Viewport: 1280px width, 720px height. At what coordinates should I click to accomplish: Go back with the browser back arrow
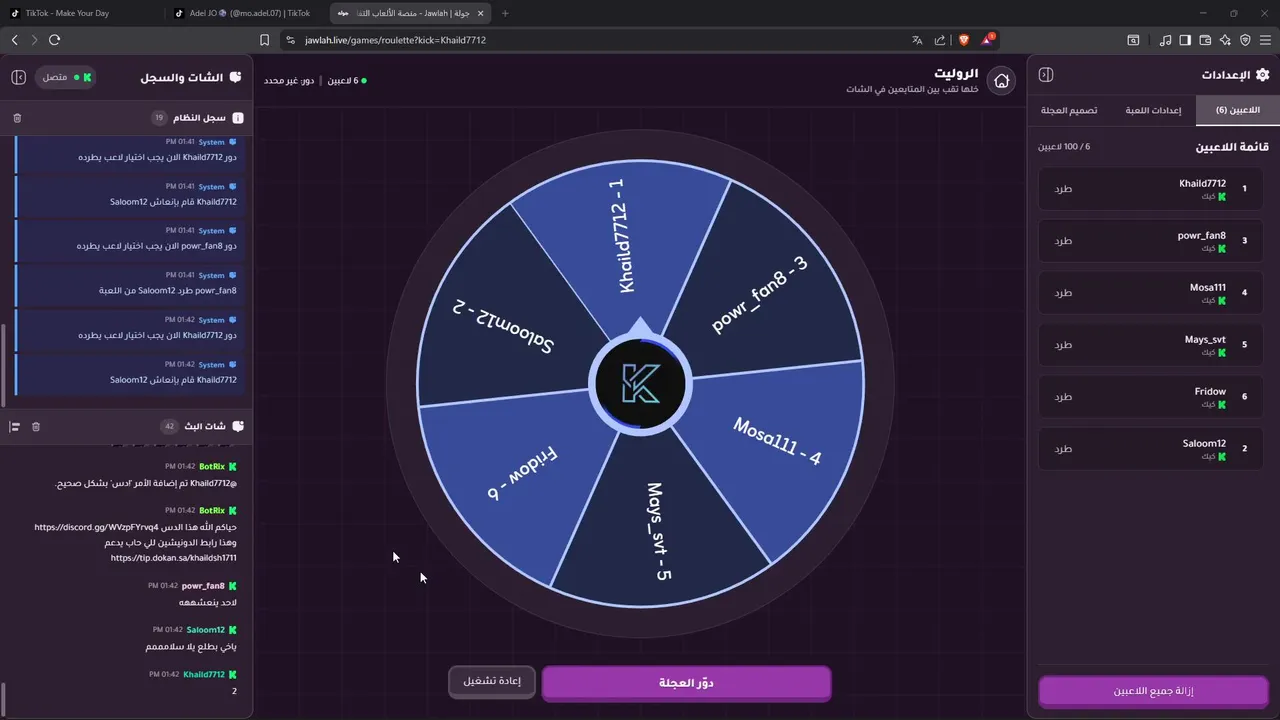pyautogui.click(x=14, y=40)
